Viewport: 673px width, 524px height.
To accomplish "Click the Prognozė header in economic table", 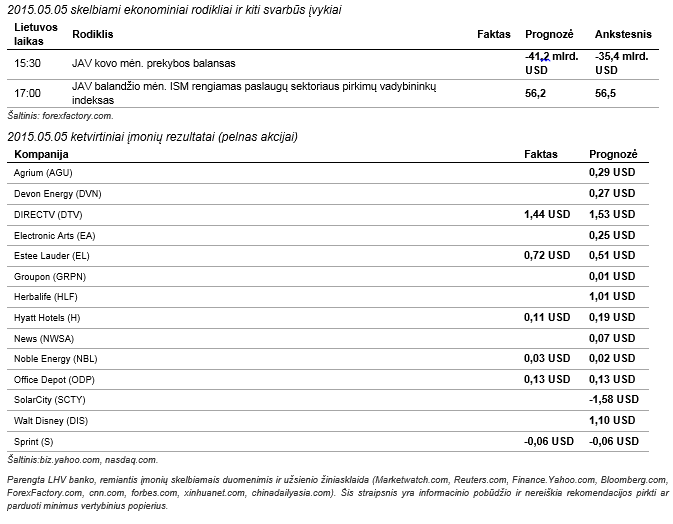I will [549, 34].
